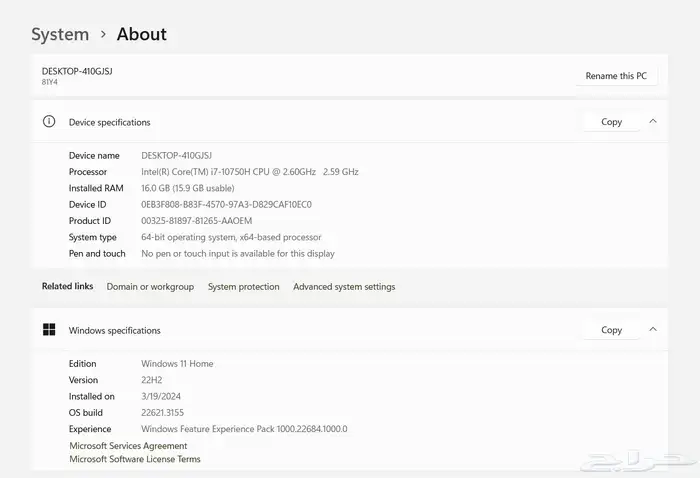
Task: Open the Domain or workgroup link
Action: (150, 287)
